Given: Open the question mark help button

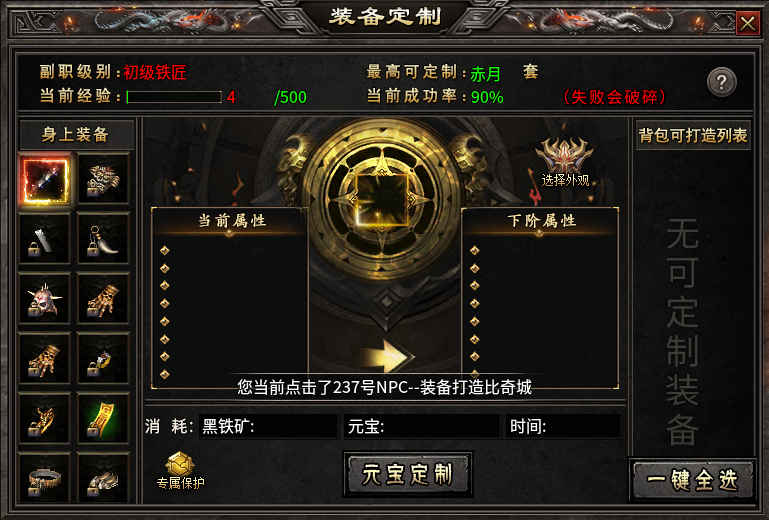Looking at the screenshot, I should (x=721, y=81).
